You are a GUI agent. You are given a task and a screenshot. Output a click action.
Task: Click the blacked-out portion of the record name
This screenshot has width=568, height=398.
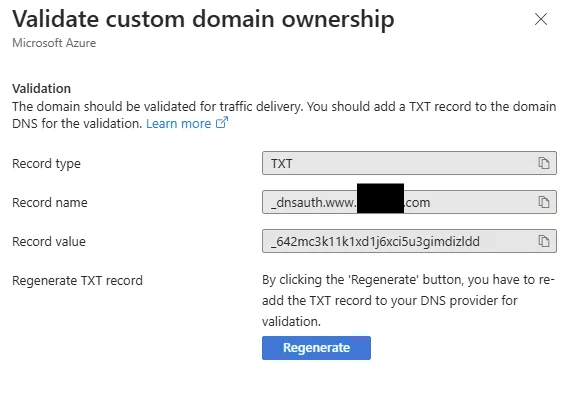tap(380, 198)
